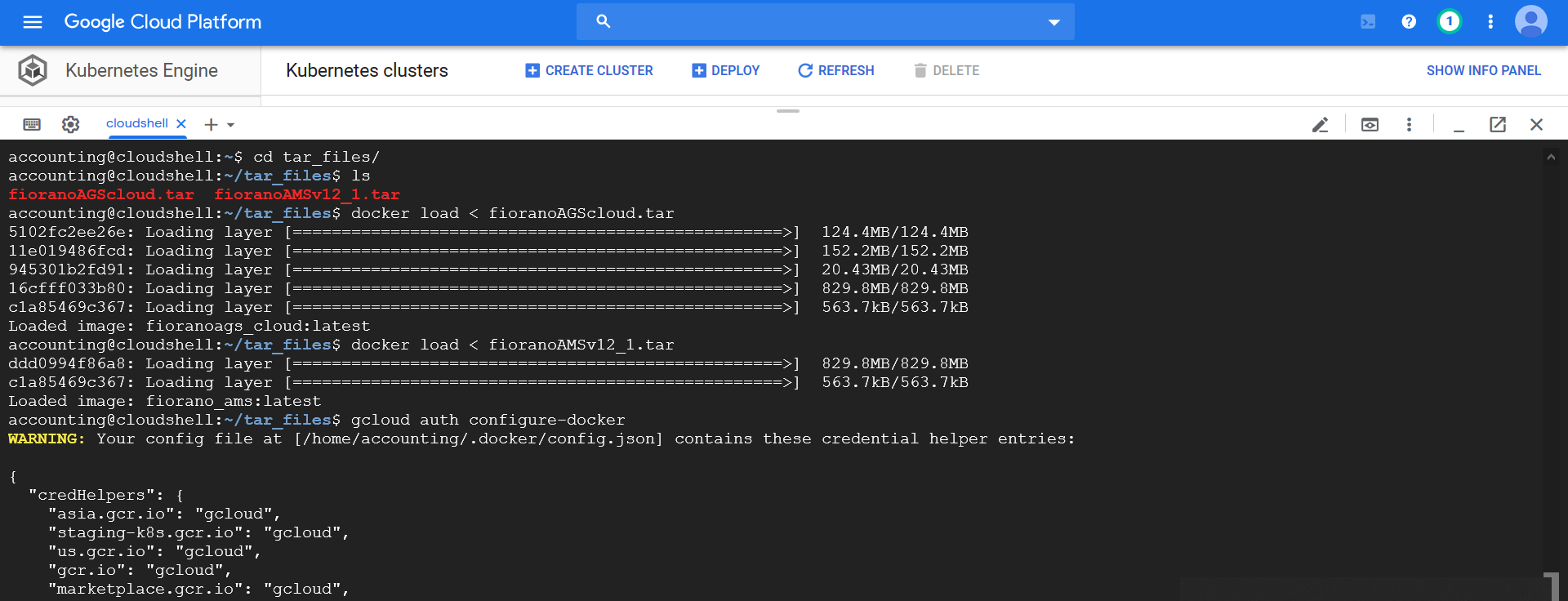The width and height of the screenshot is (1568, 601).
Task: Open the main navigation hamburger menu
Action: point(33,22)
